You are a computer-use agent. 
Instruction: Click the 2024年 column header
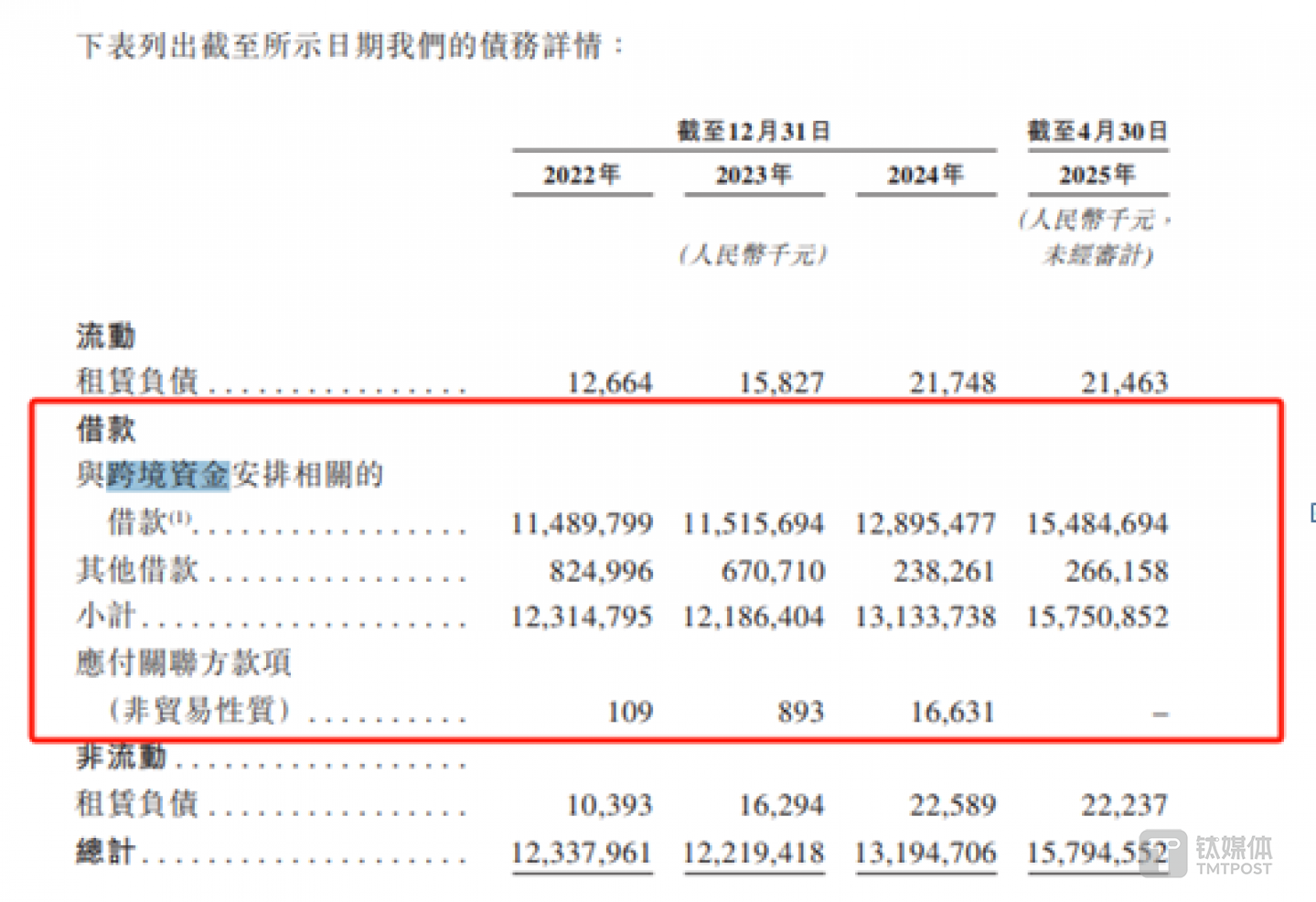(925, 174)
